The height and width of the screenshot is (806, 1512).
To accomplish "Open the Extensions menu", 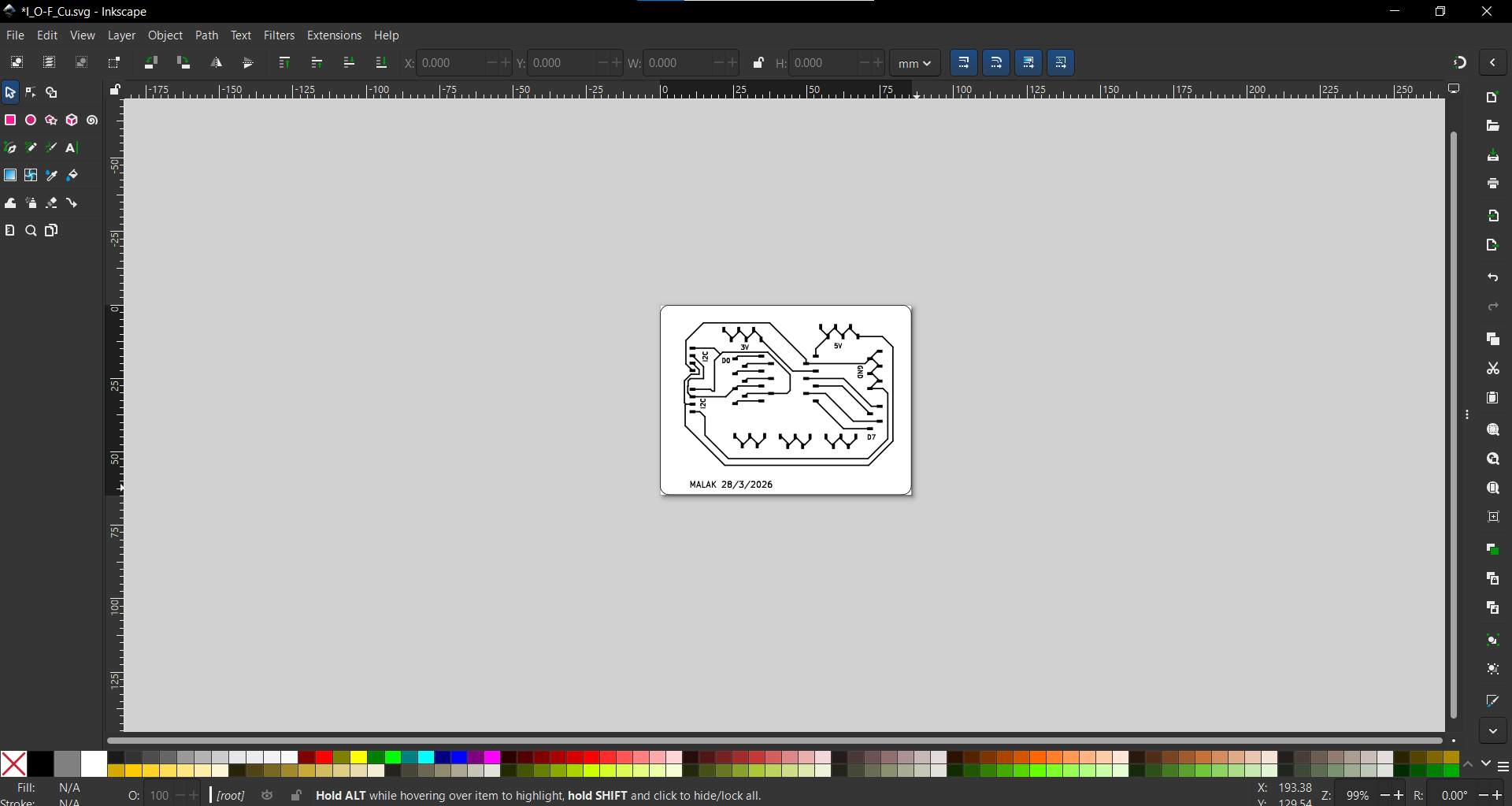I will click(334, 35).
